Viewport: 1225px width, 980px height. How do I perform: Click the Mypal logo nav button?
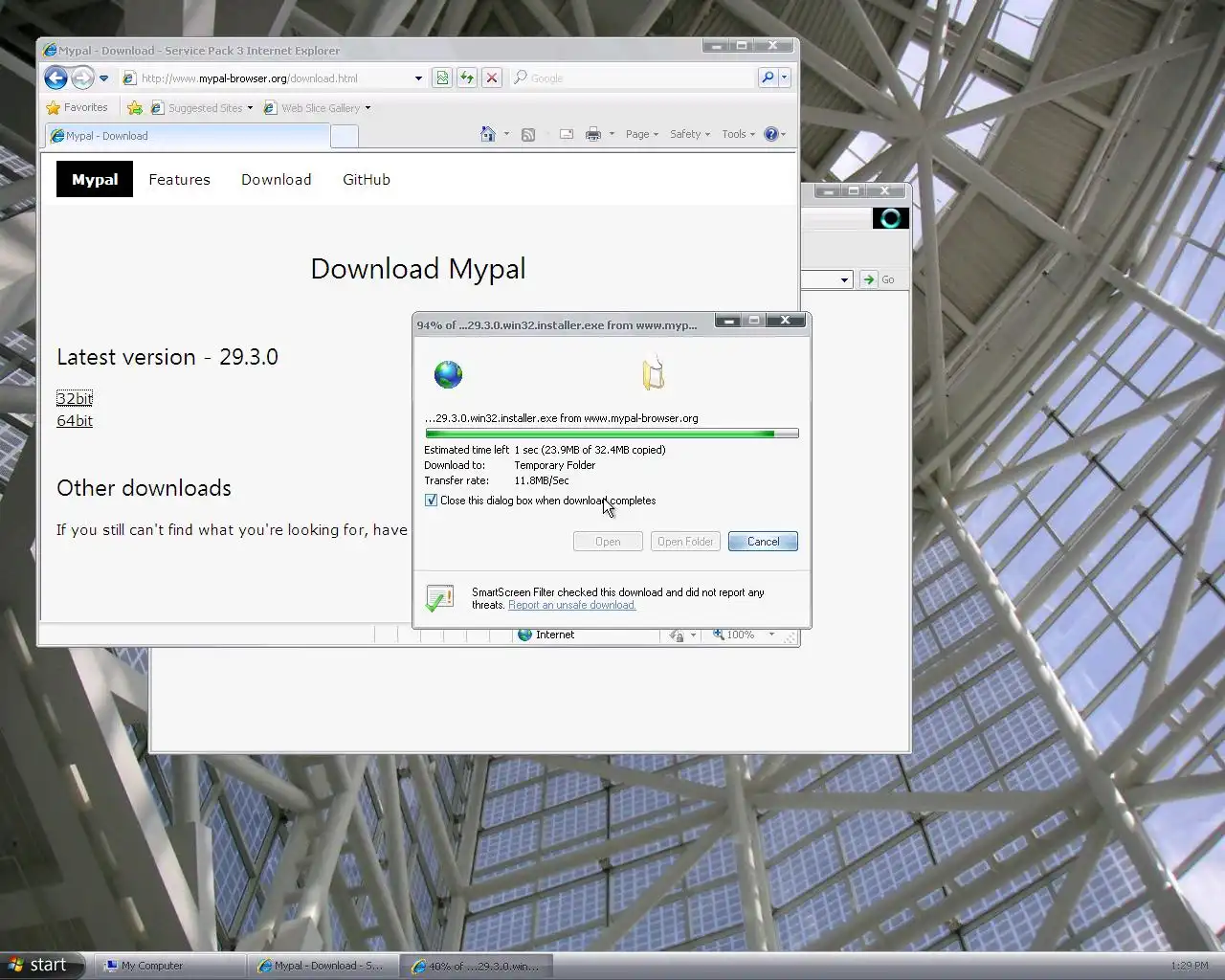click(95, 180)
